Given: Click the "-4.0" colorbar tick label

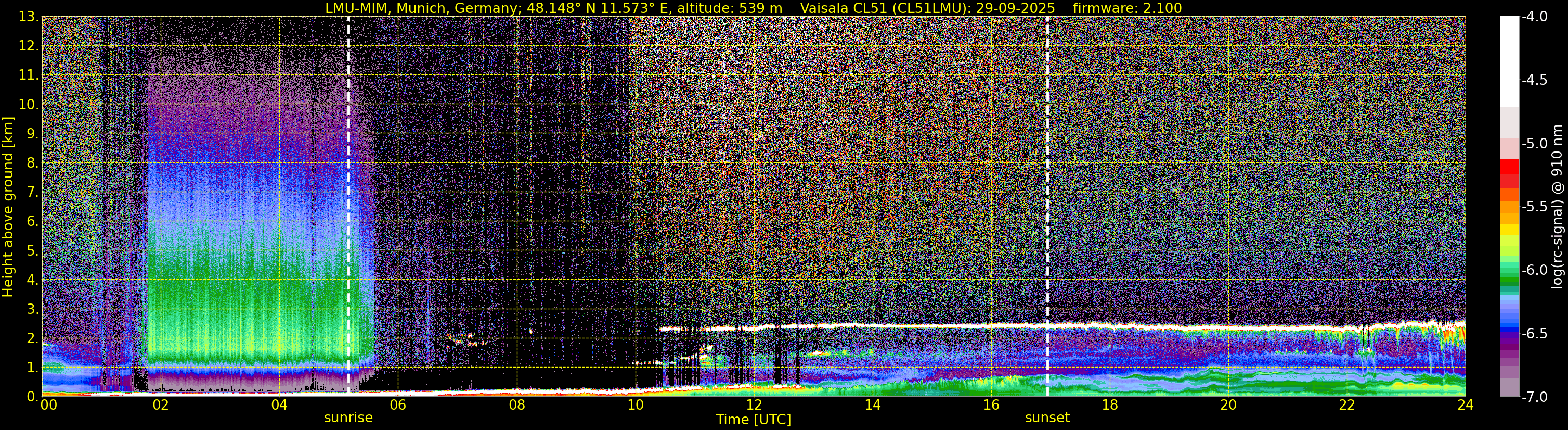Looking at the screenshot, I should click(1535, 17).
